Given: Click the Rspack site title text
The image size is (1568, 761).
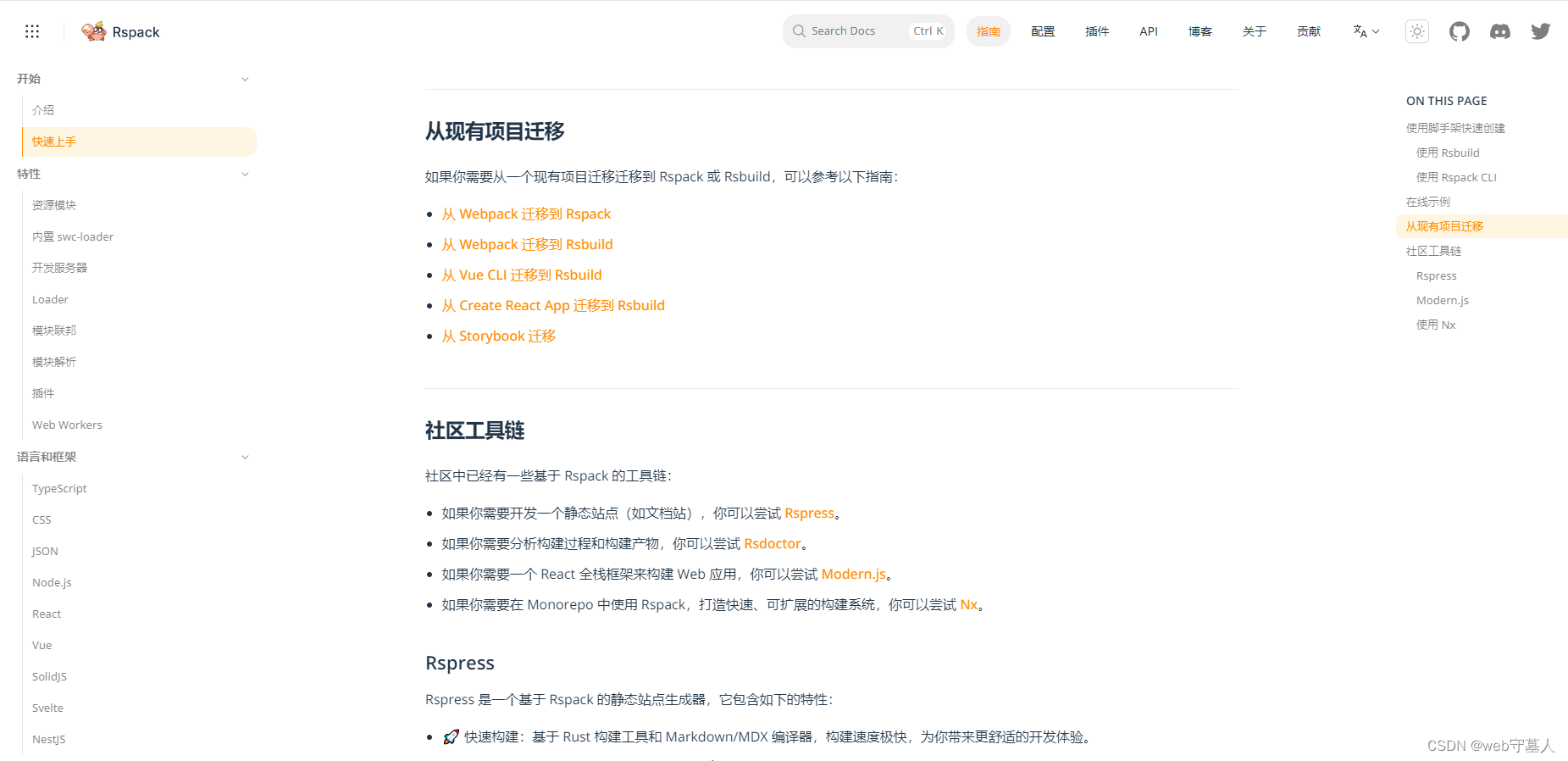Looking at the screenshot, I should point(136,32).
